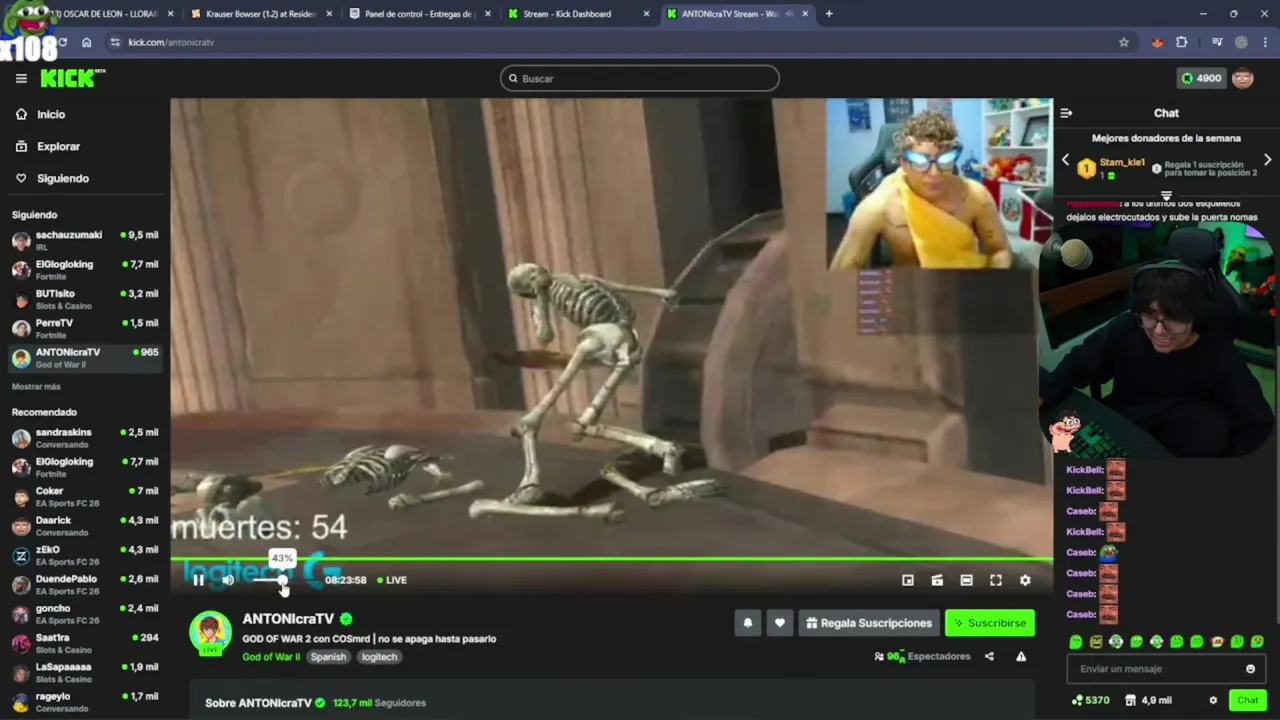Toggle clip creation icon in player
Viewport: 1280px width, 720px height.
pos(937,580)
